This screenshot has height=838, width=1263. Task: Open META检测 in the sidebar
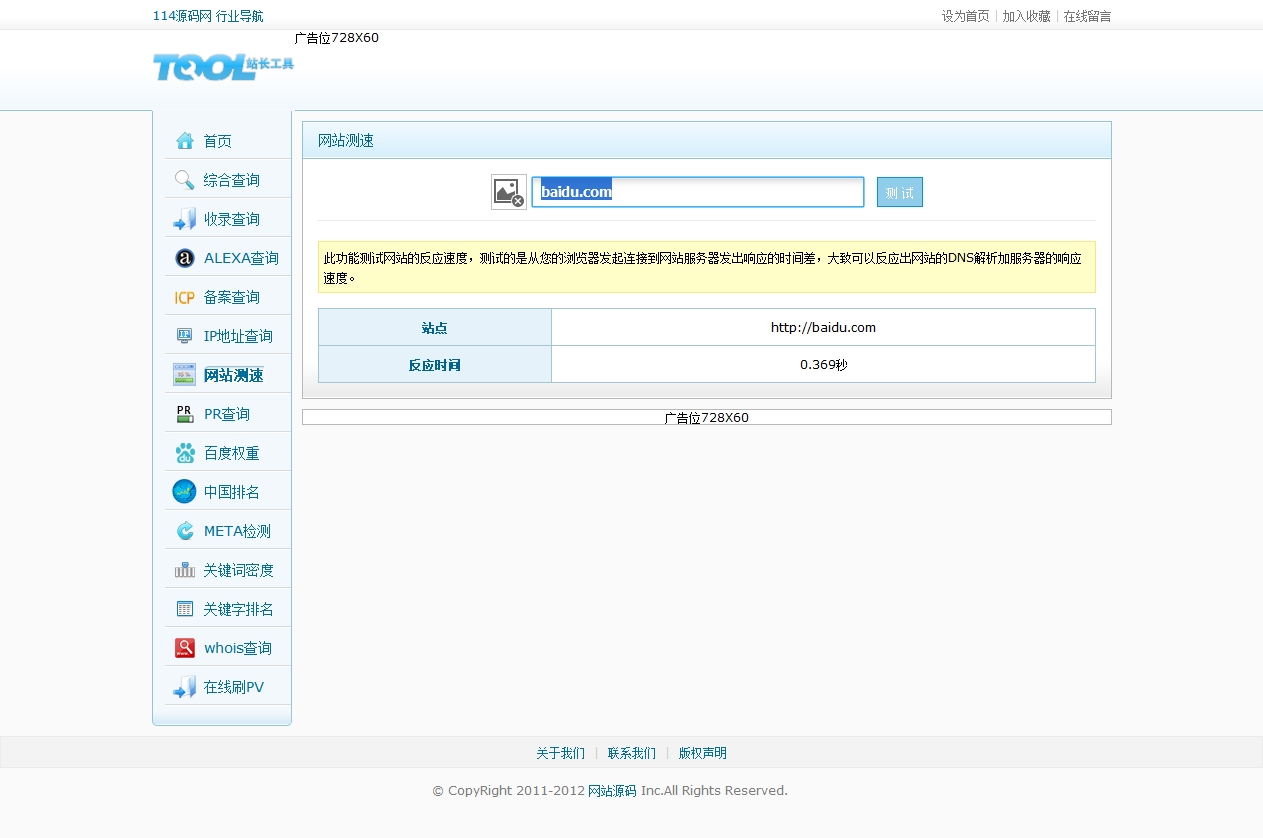click(x=237, y=531)
